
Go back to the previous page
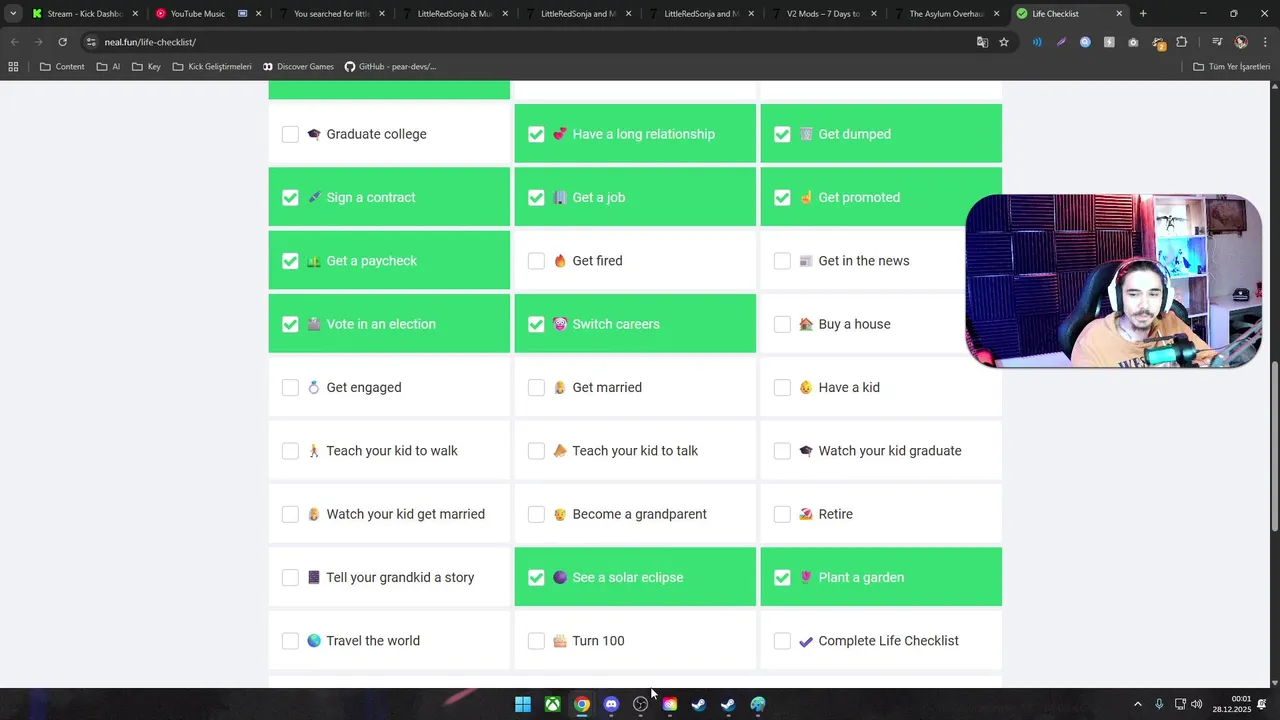coord(14,42)
